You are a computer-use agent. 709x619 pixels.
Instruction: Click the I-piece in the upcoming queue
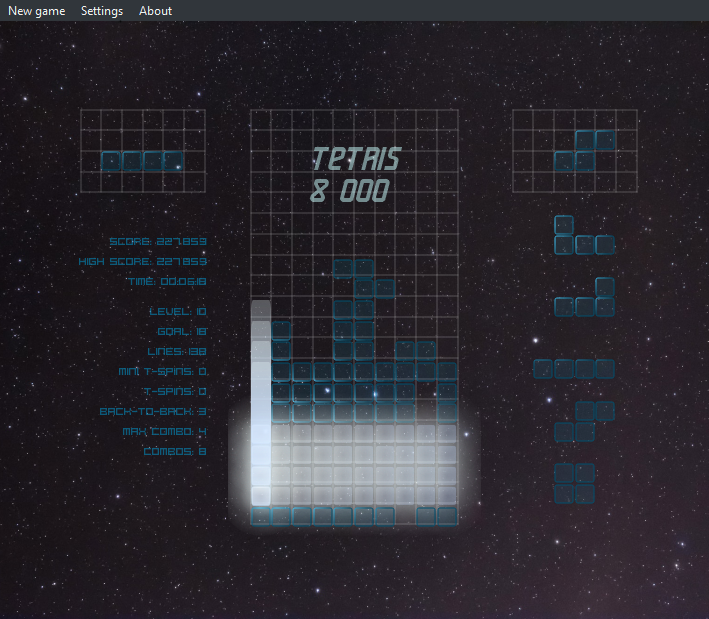tap(574, 369)
